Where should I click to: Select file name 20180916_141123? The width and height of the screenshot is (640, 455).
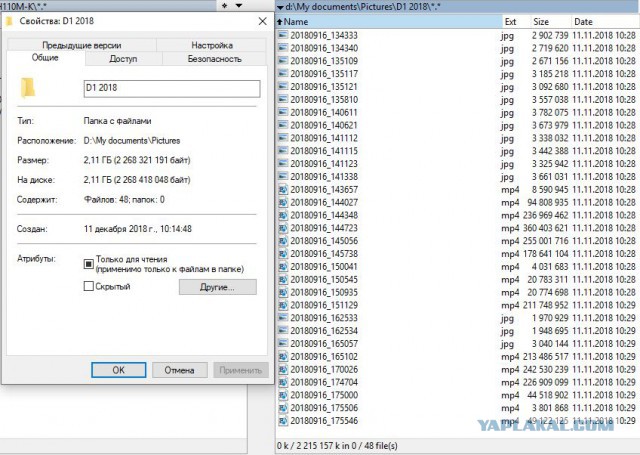tap(324, 164)
